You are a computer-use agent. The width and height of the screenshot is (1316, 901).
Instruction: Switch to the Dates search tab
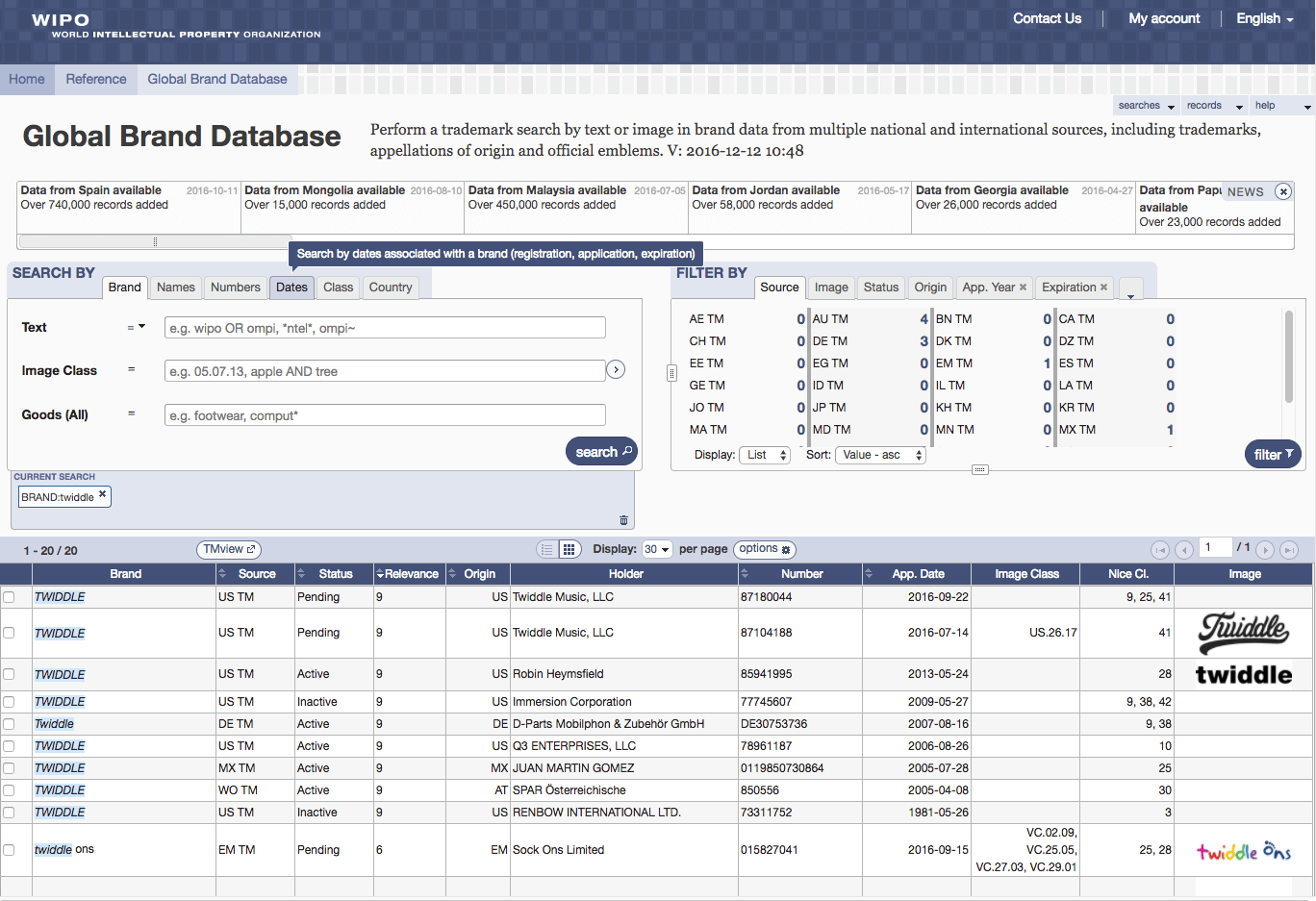291,287
